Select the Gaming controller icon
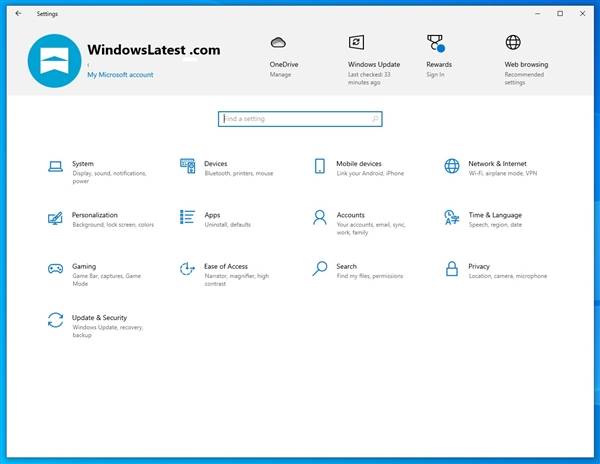Image resolution: width=600 pixels, height=464 pixels. (55, 269)
